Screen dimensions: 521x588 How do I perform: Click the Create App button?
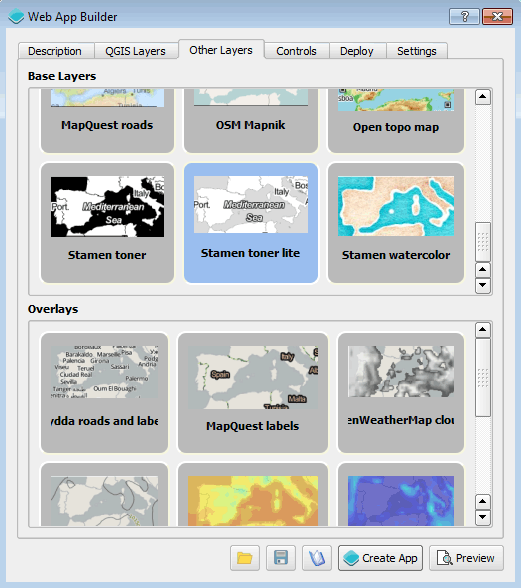[x=380, y=558]
